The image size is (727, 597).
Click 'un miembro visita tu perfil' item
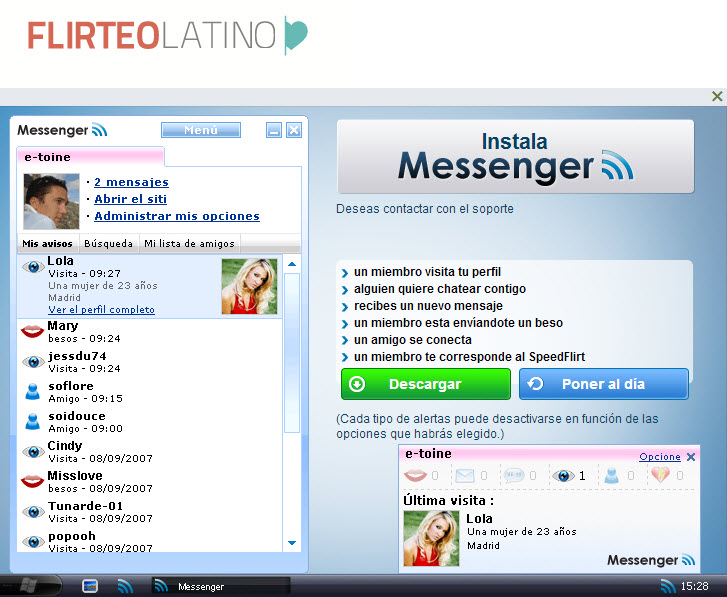click(427, 272)
